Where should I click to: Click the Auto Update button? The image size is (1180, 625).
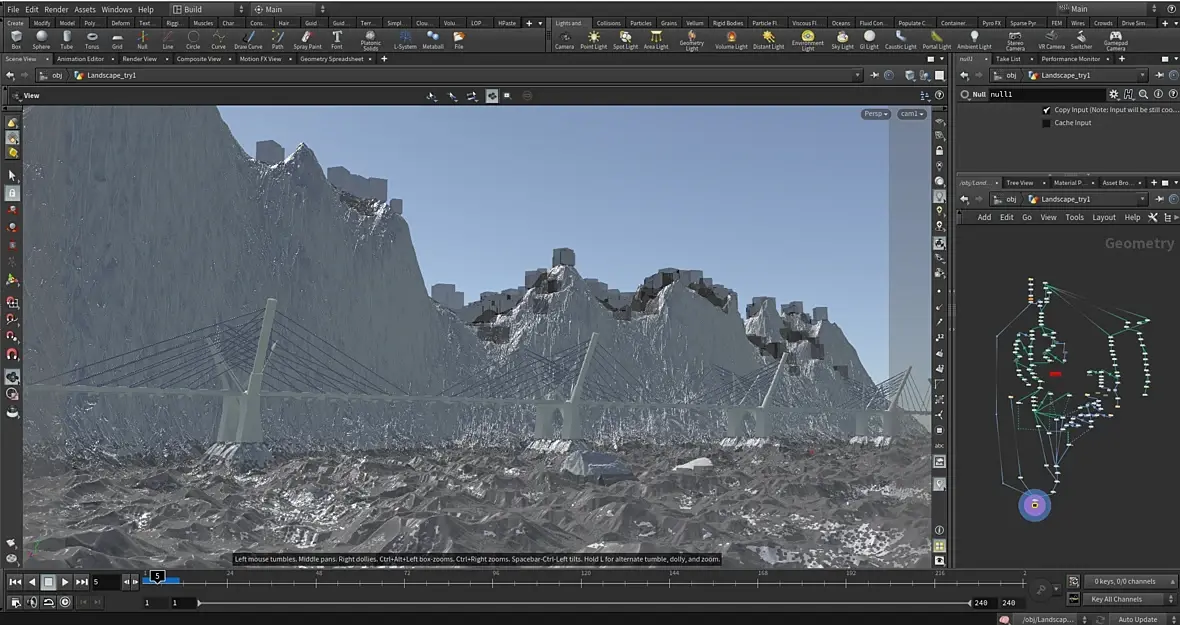[1138, 619]
